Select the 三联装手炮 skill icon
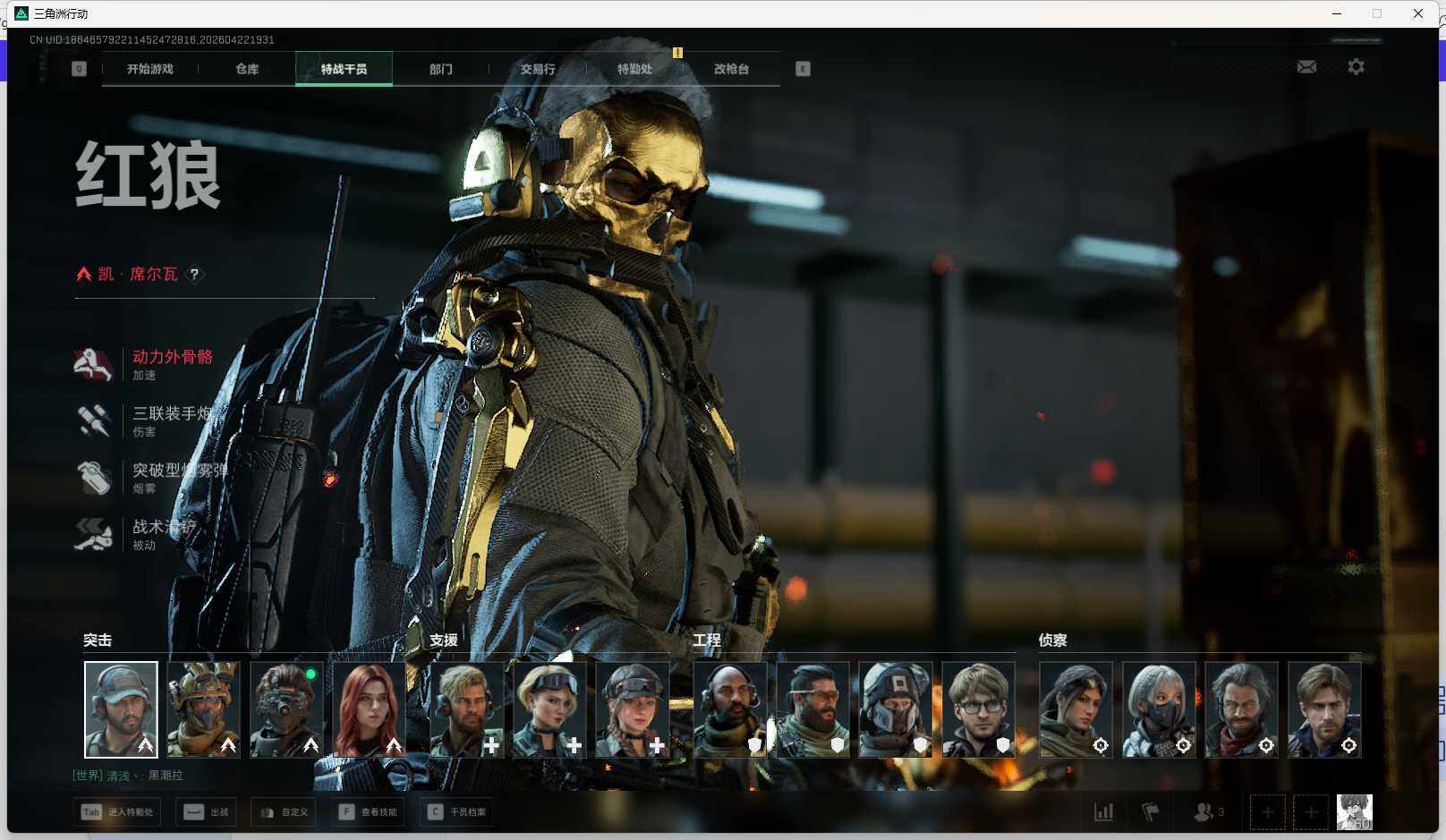The height and width of the screenshot is (840, 1446). tap(93, 420)
